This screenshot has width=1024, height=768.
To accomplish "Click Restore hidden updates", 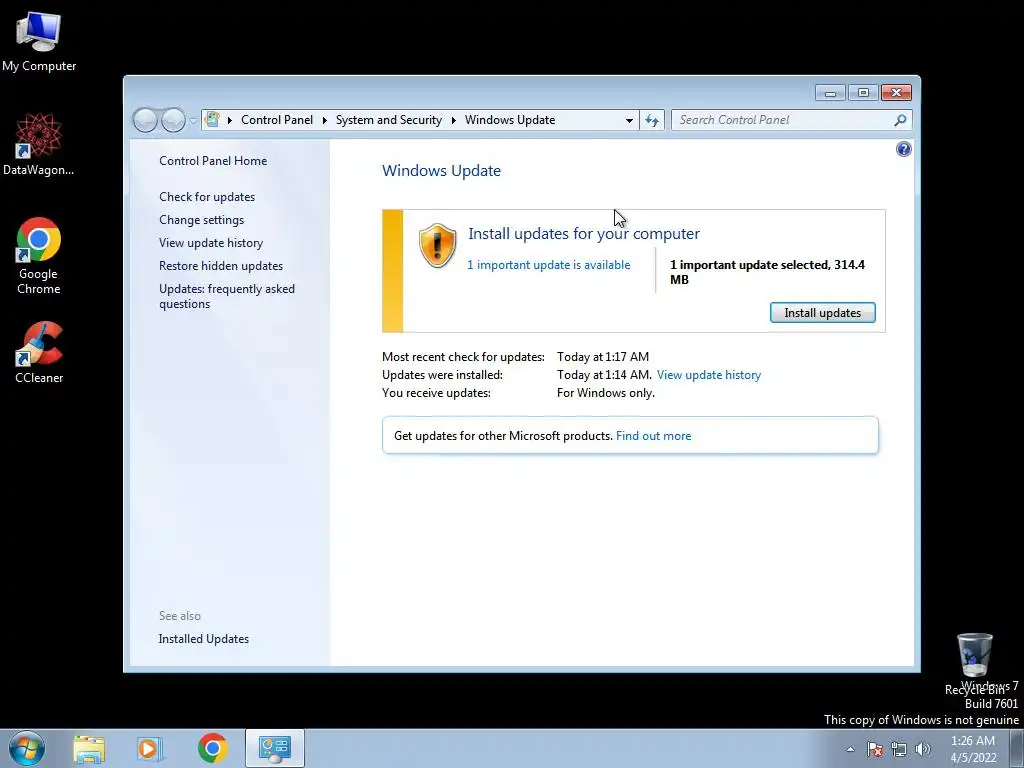I will pyautogui.click(x=221, y=266).
